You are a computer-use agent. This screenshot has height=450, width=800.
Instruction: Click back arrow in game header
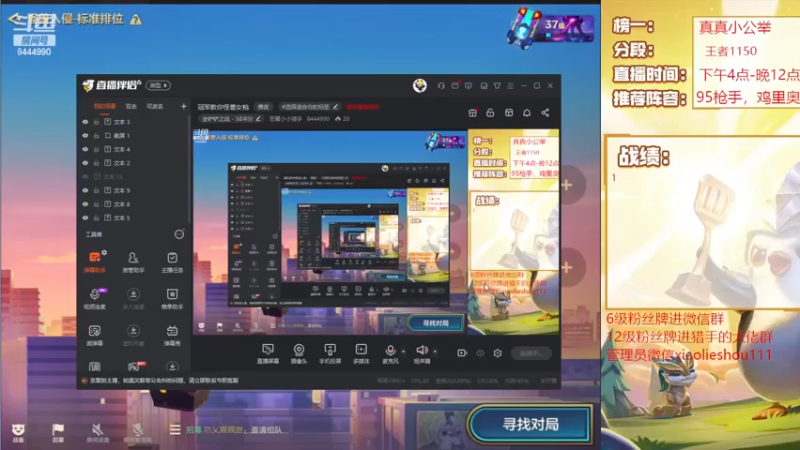coord(15,19)
